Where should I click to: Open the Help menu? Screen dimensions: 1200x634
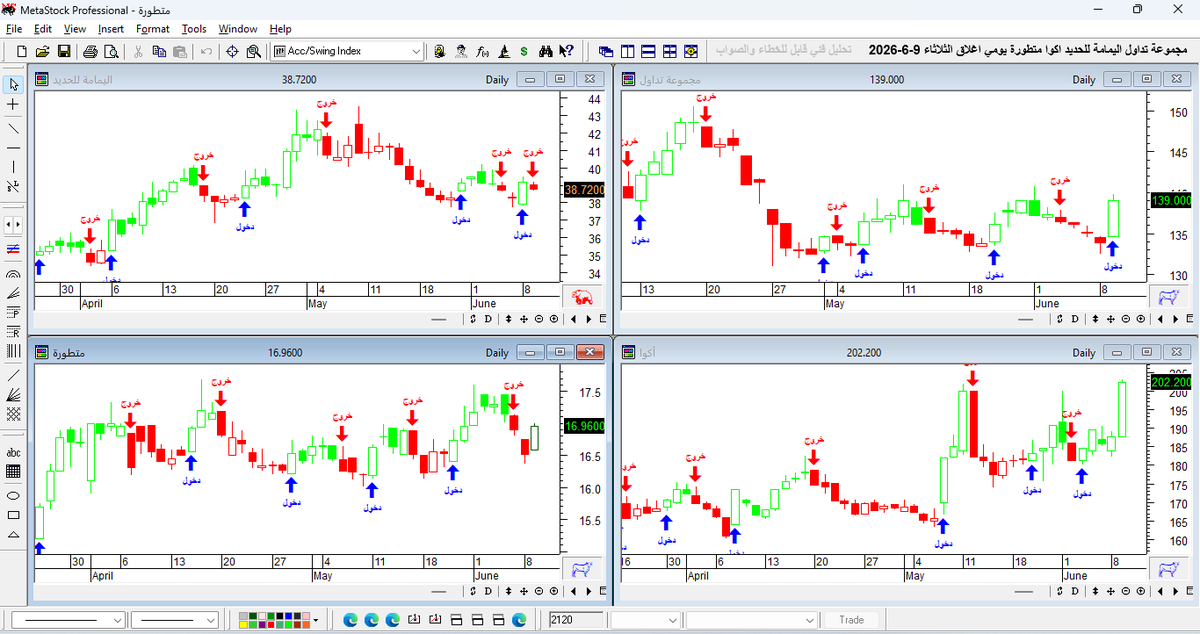[x=281, y=29]
